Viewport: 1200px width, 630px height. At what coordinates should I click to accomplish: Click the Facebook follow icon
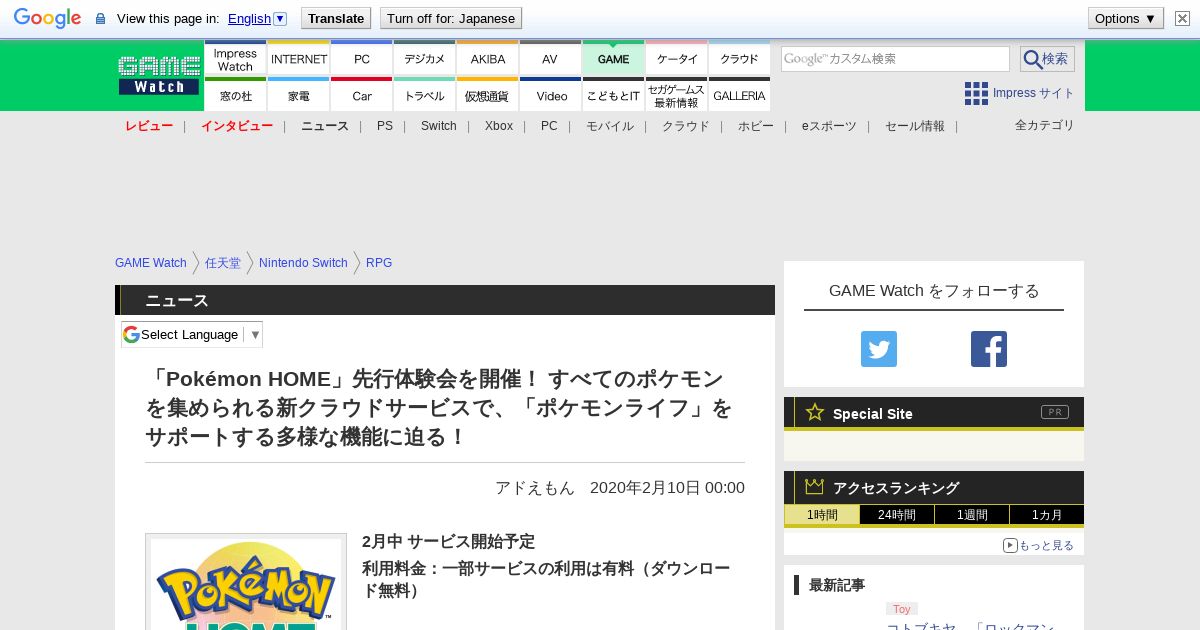[x=989, y=349]
